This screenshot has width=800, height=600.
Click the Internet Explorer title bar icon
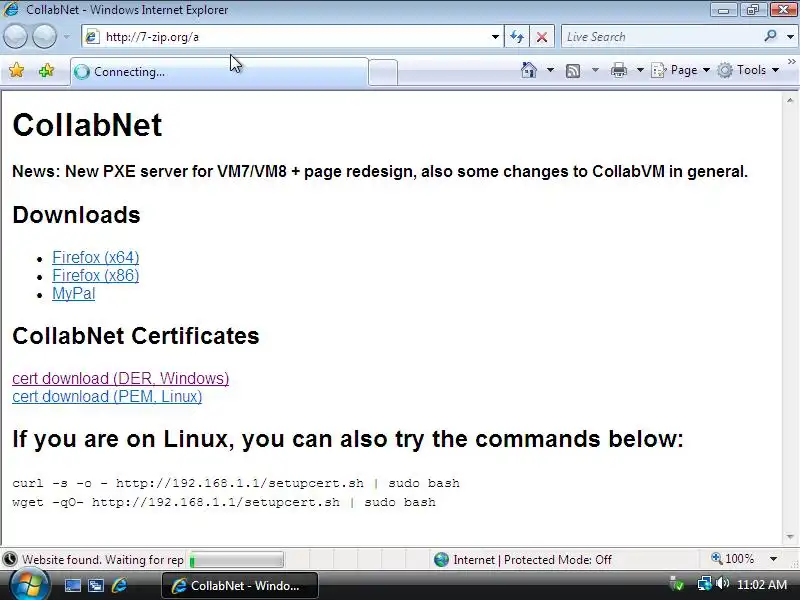pos(11,9)
